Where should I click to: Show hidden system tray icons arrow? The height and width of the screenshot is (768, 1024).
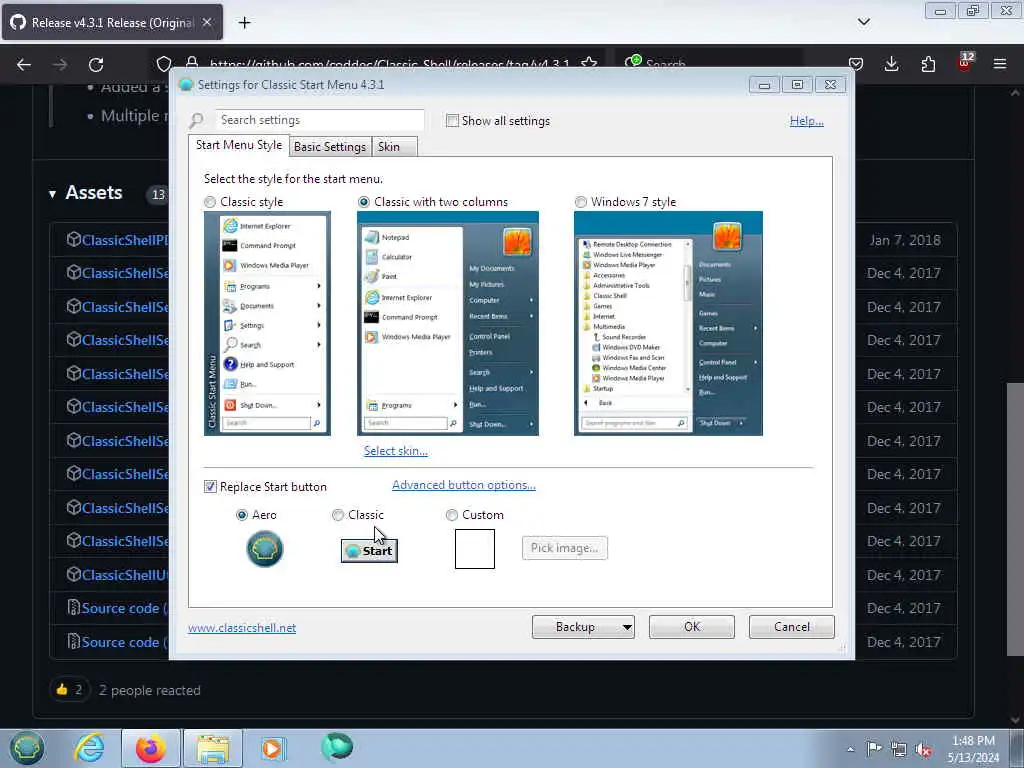[x=850, y=749]
